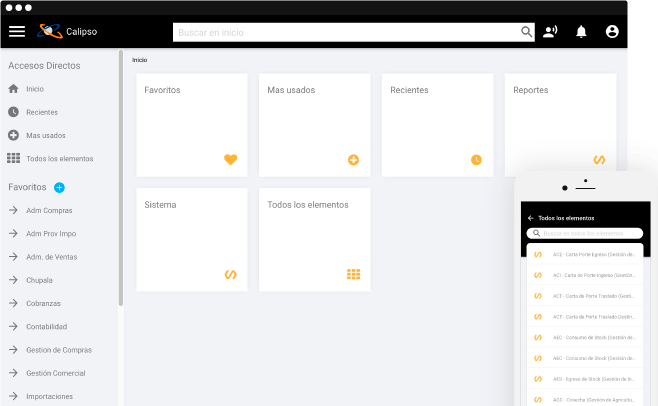Click the grid icon beside Todos los elementos in sidebar
This screenshot has width=658, height=406.
[13, 158]
